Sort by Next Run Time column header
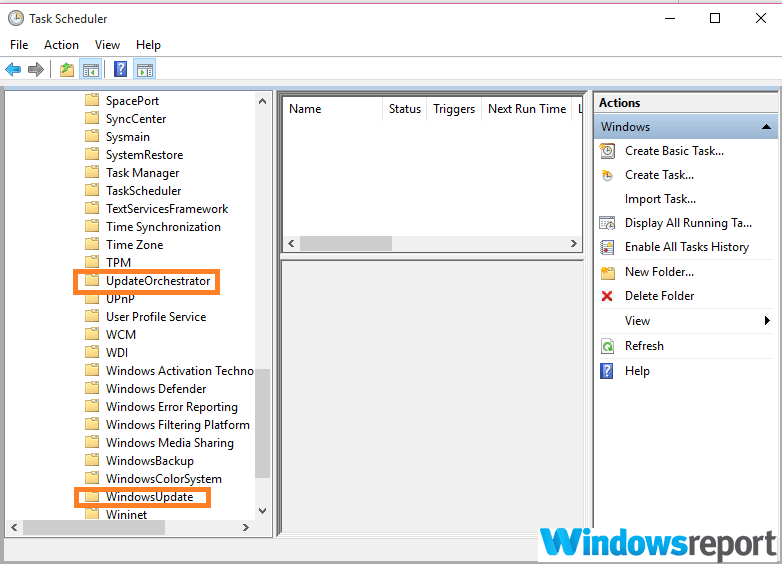782x564 pixels. point(527,109)
